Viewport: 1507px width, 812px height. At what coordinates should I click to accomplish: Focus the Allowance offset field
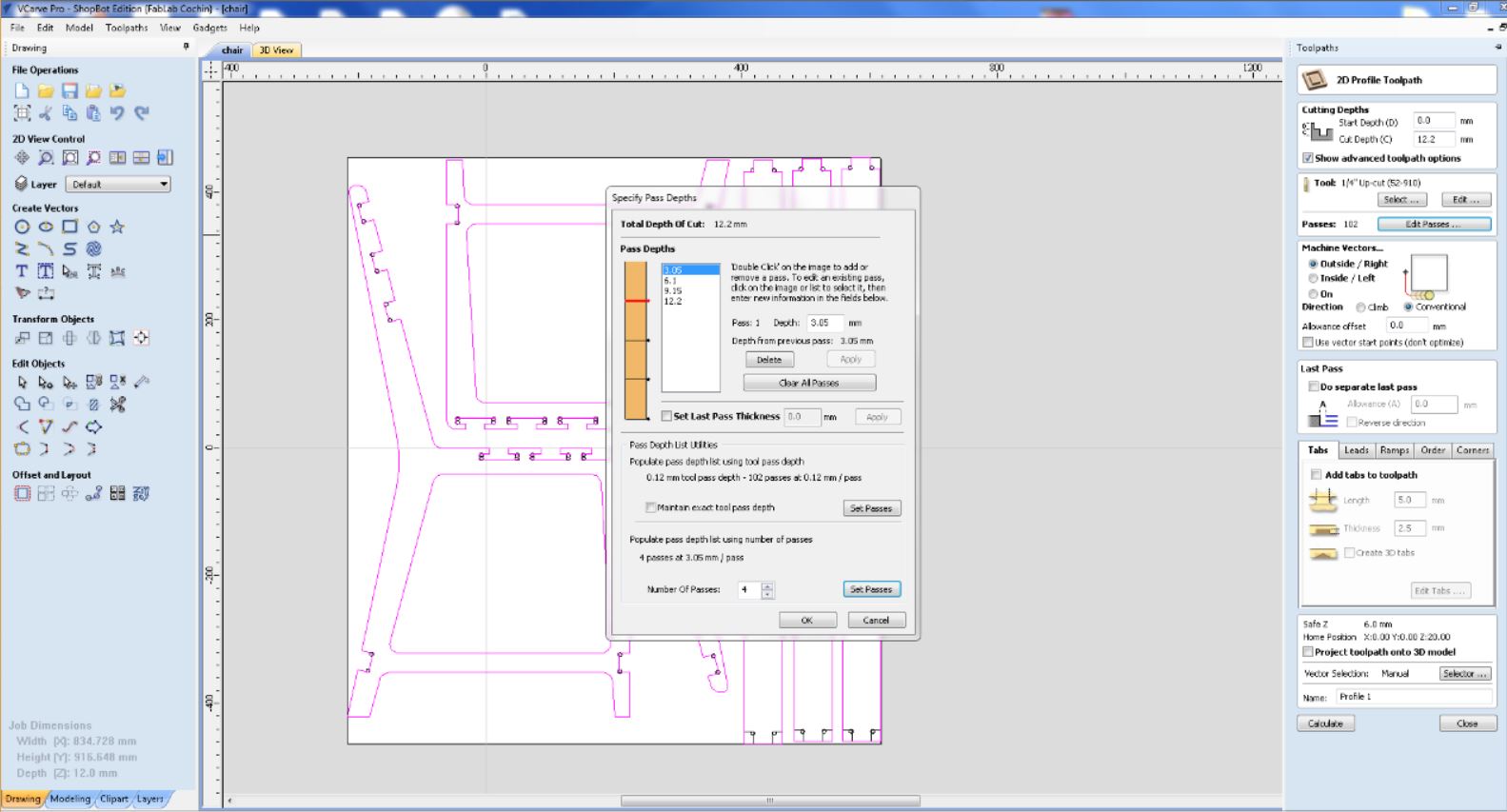click(1406, 326)
